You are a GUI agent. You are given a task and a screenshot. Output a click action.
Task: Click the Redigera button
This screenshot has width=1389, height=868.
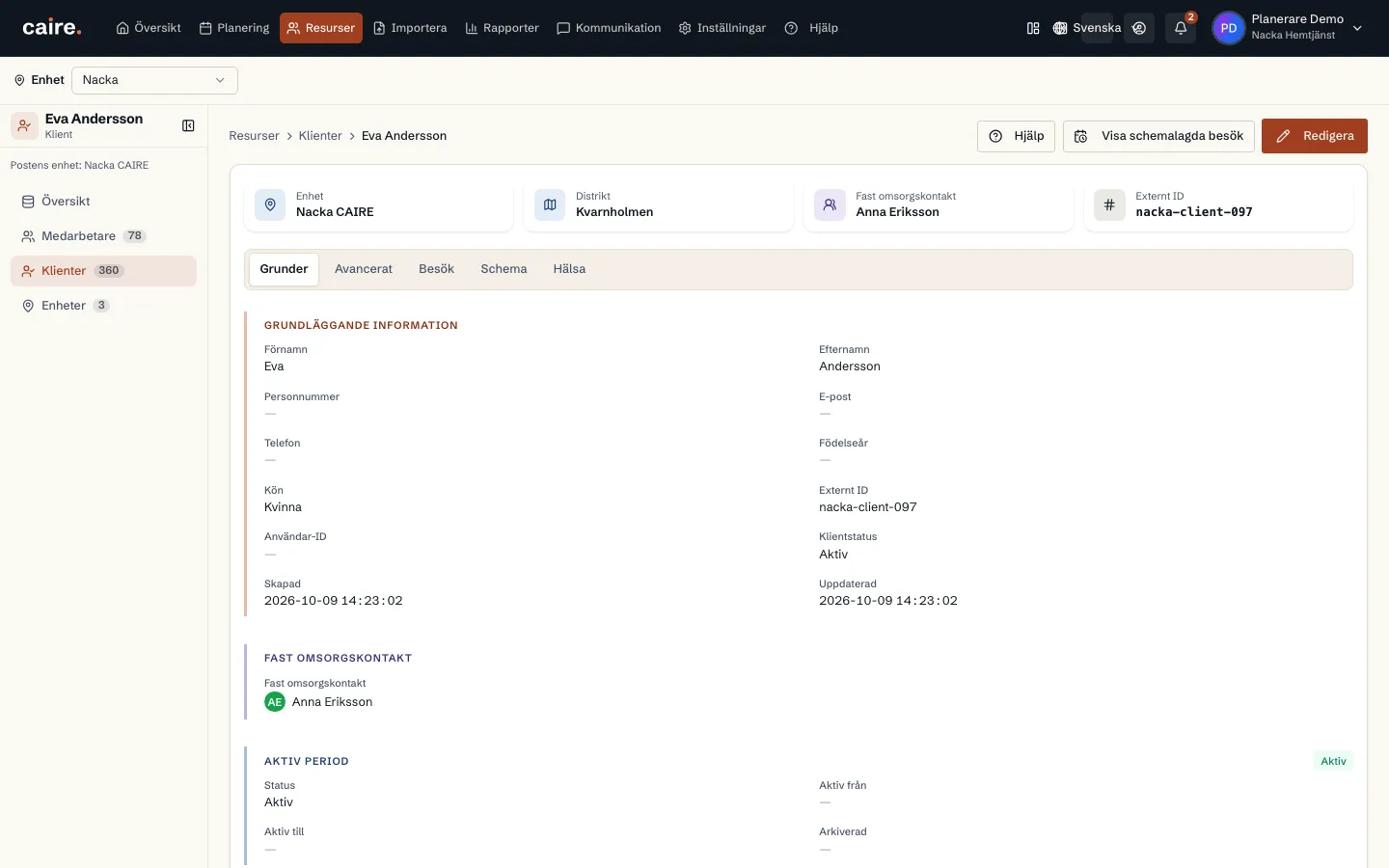pos(1314,136)
